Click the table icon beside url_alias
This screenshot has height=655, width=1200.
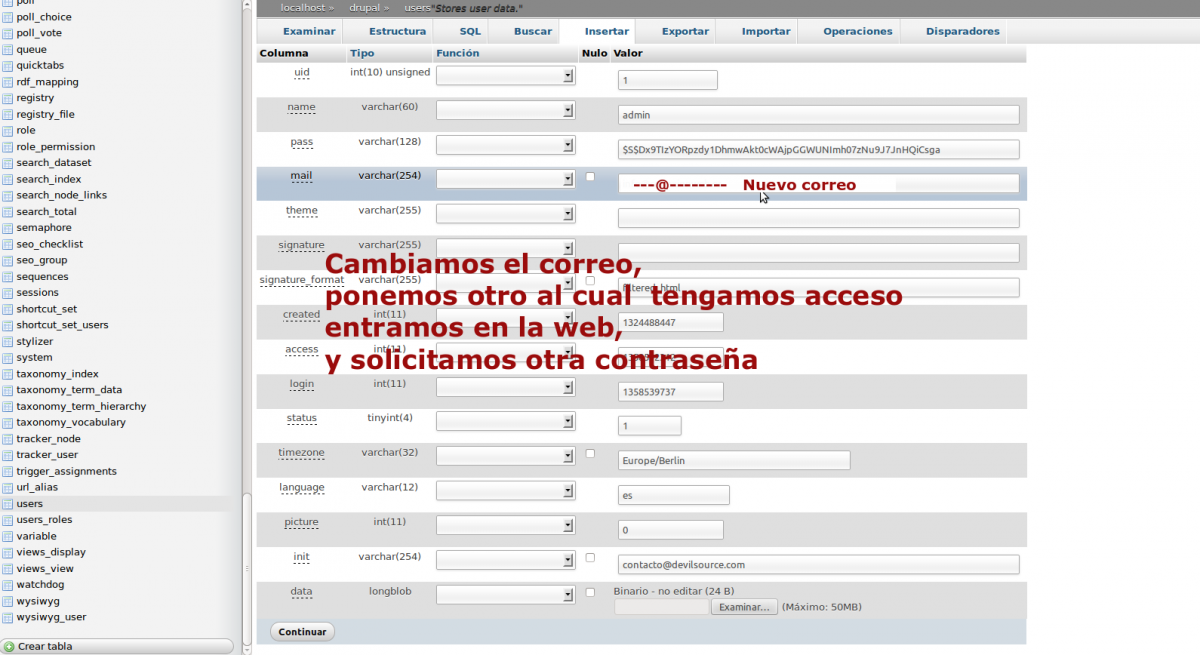(x=8, y=488)
